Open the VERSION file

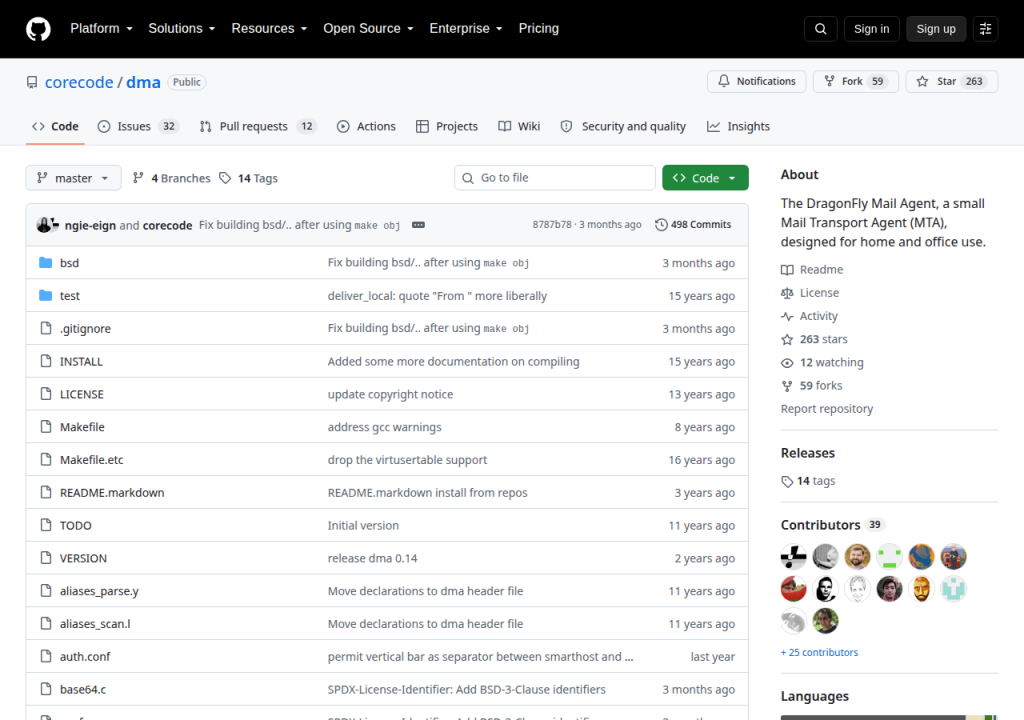click(84, 558)
